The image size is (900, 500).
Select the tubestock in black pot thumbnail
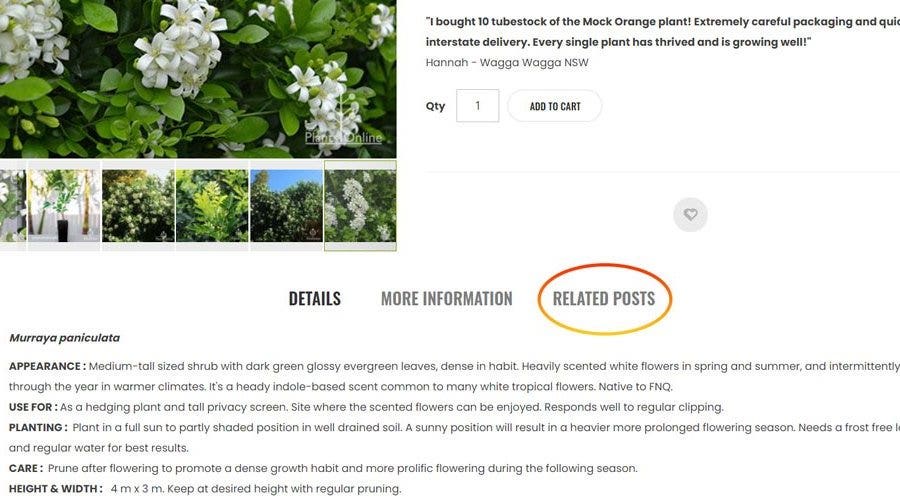tap(64, 206)
